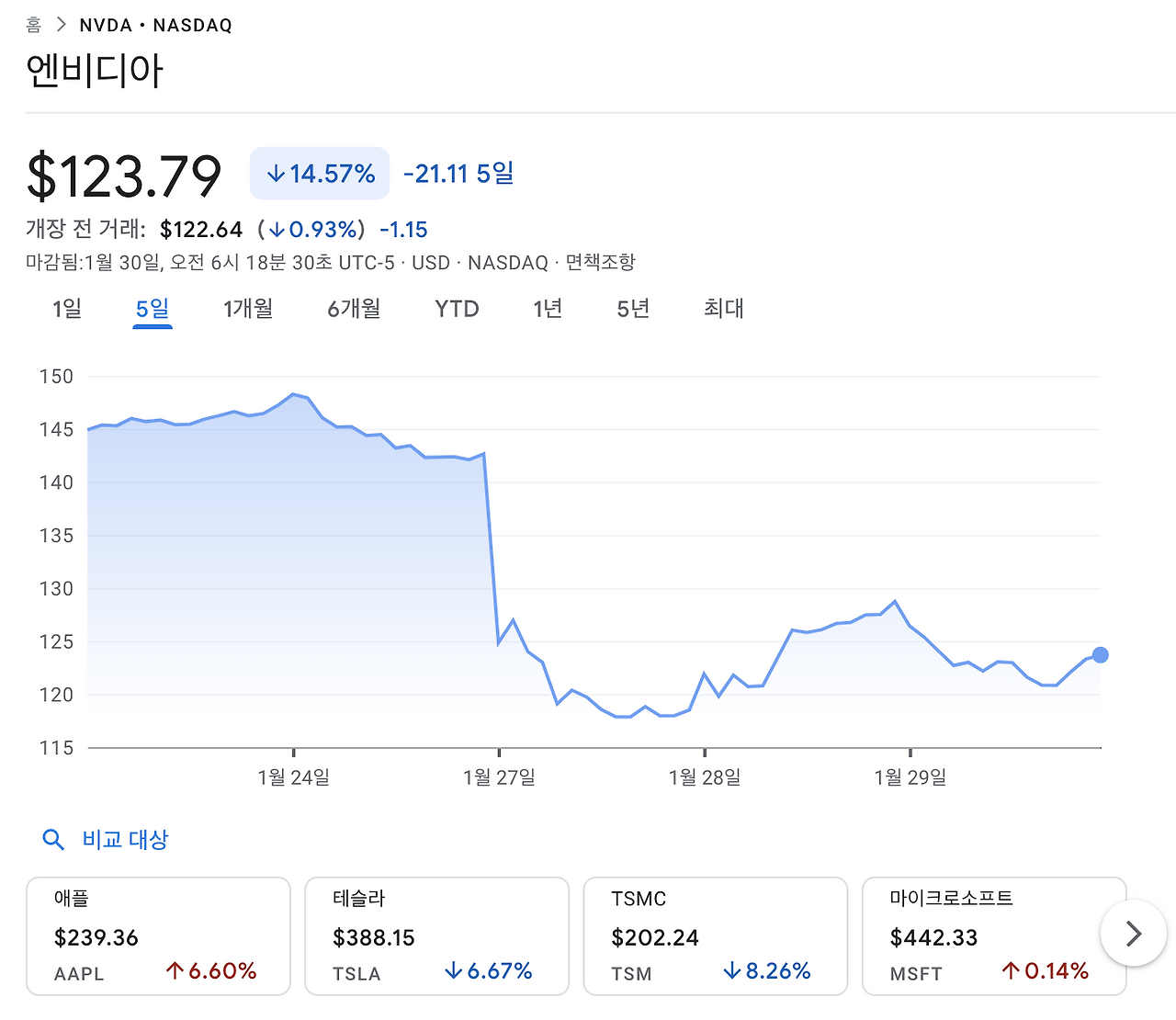Click TSMC's down arrow 8.26% indicator
The width and height of the screenshot is (1176, 1020).
766,971
